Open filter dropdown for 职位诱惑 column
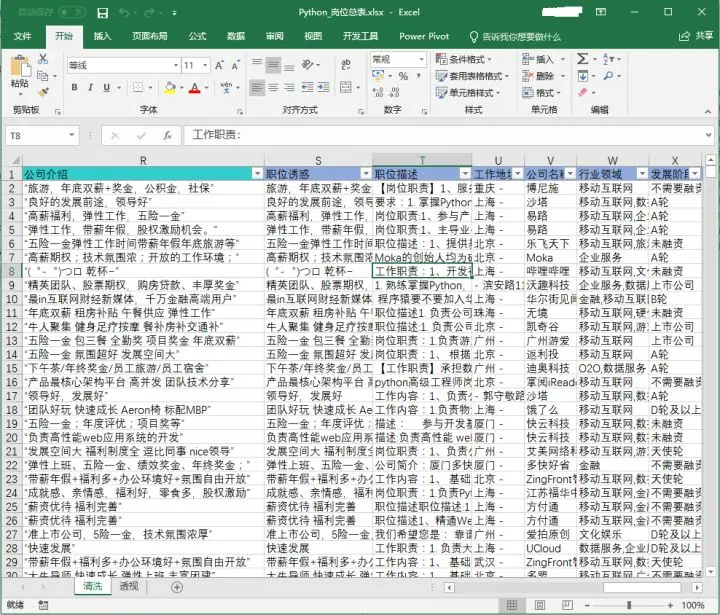 366,174
